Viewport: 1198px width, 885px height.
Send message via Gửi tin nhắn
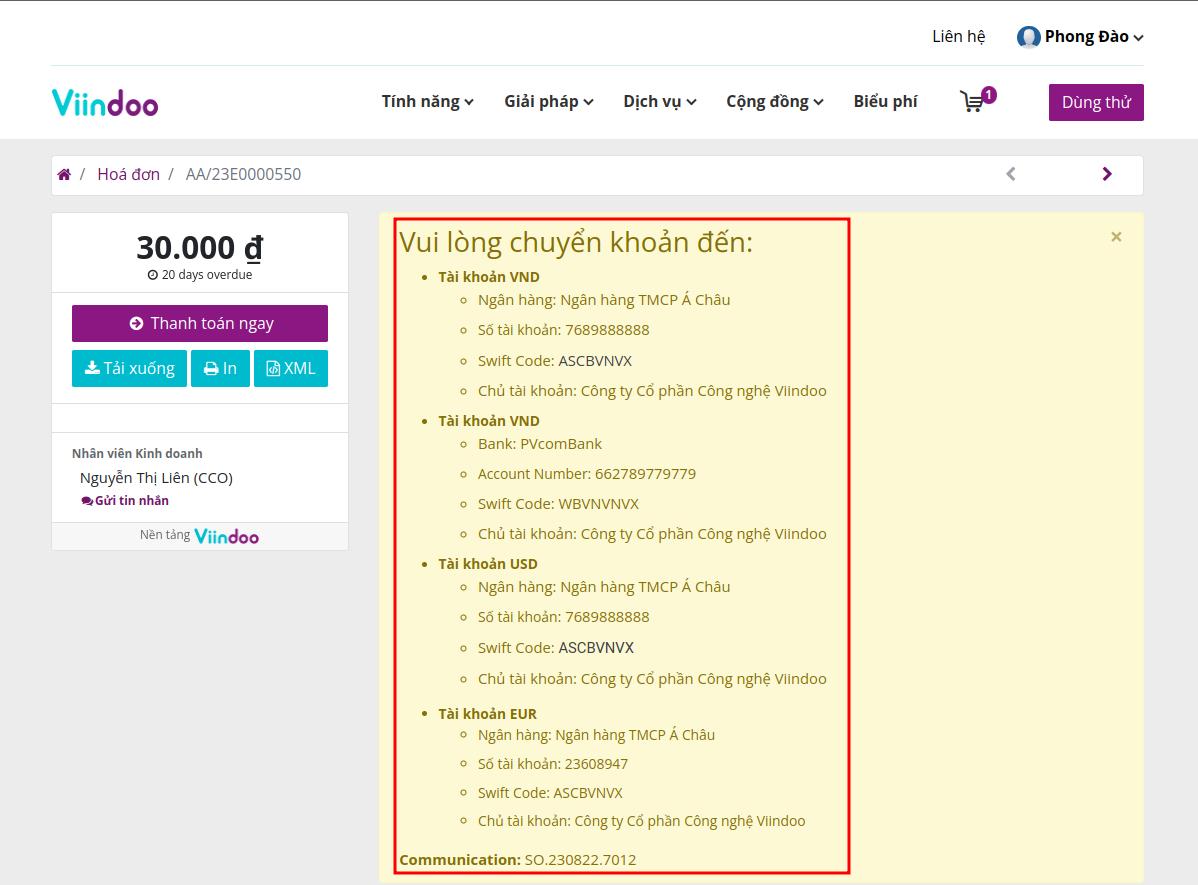click(x=125, y=501)
